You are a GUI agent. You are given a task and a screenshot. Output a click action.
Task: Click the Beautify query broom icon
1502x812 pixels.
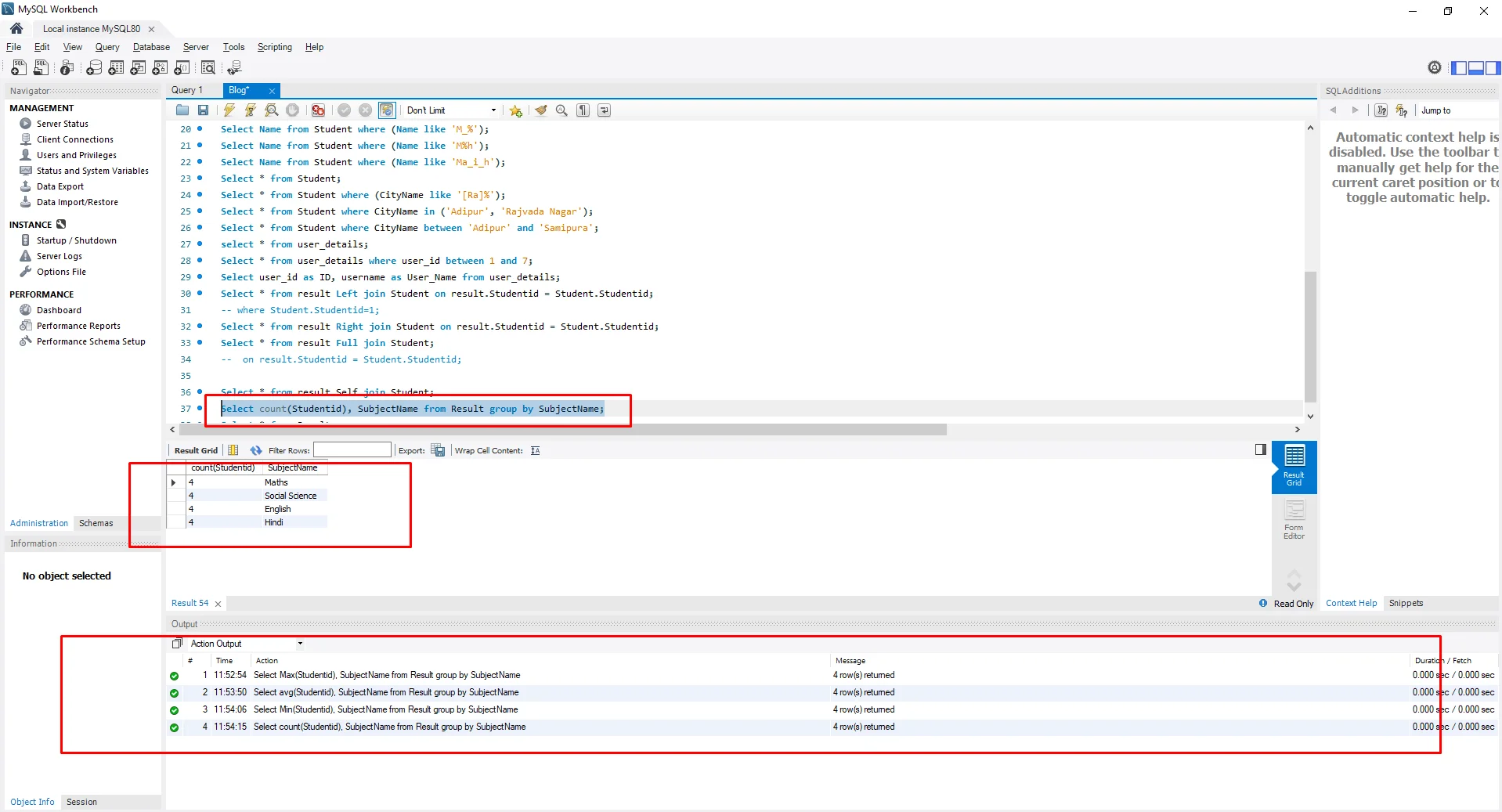point(541,110)
